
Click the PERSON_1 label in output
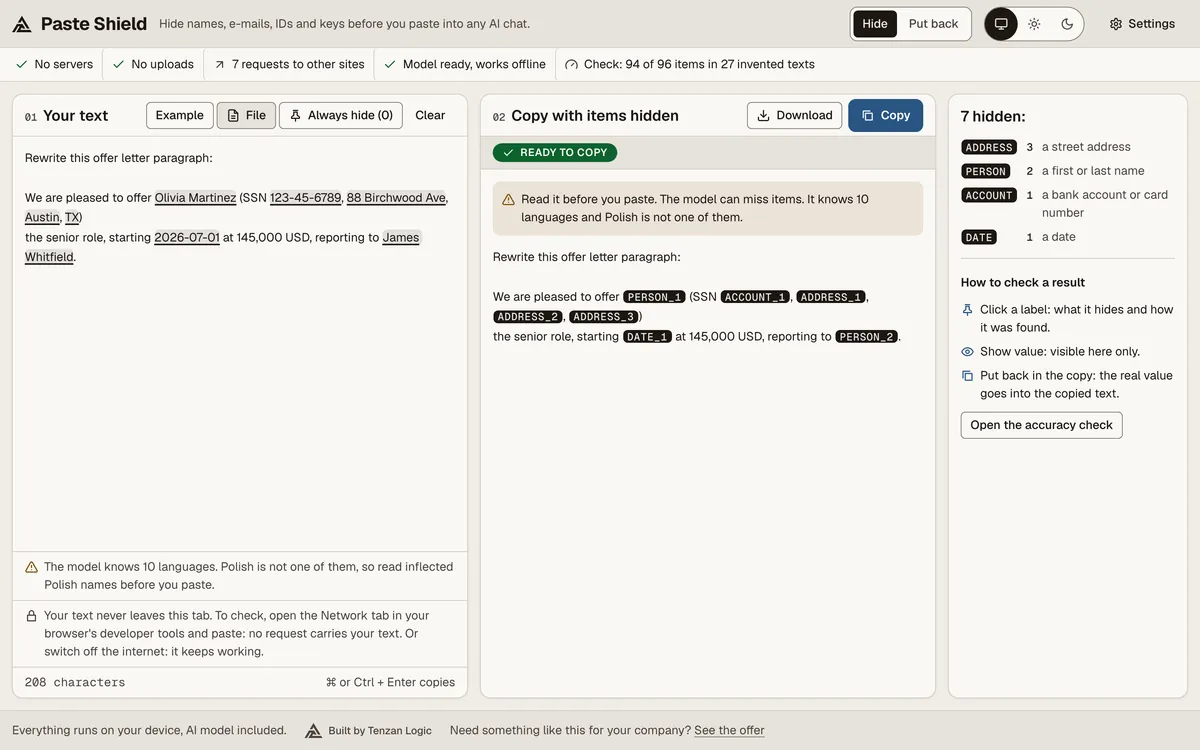pyautogui.click(x=654, y=297)
